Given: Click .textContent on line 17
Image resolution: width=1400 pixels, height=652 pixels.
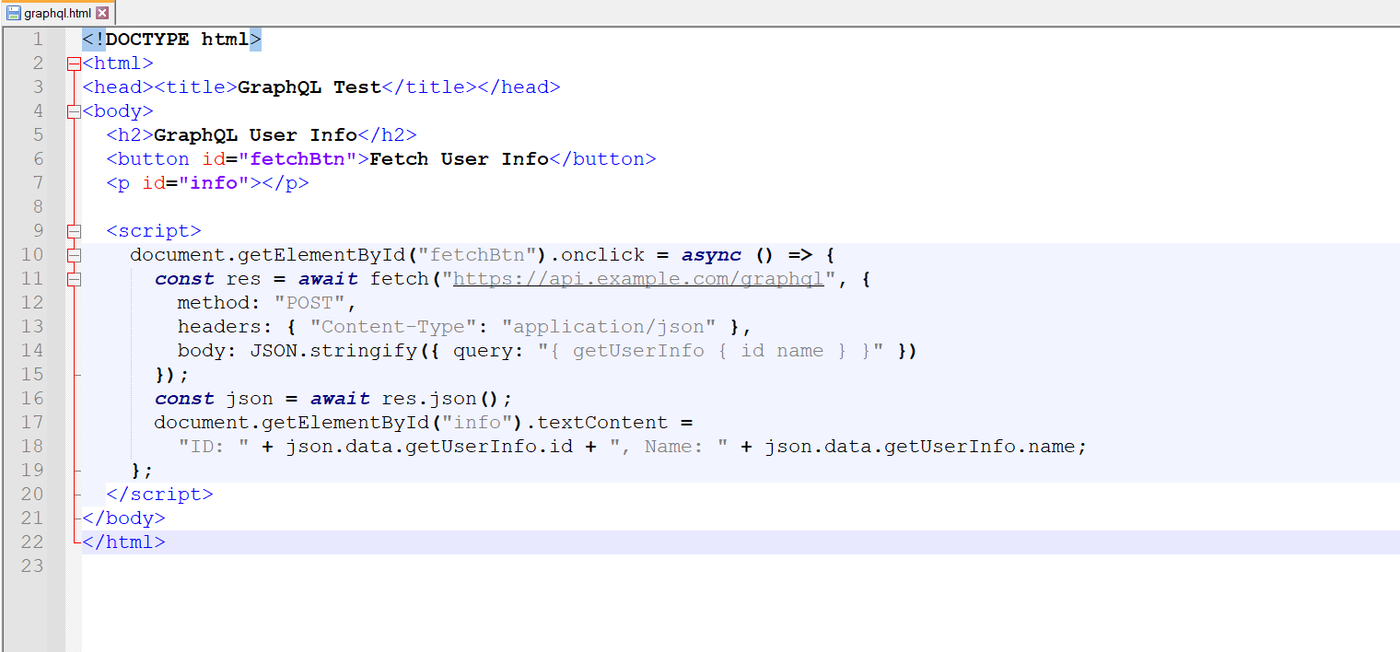Looking at the screenshot, I should tap(603, 423).
